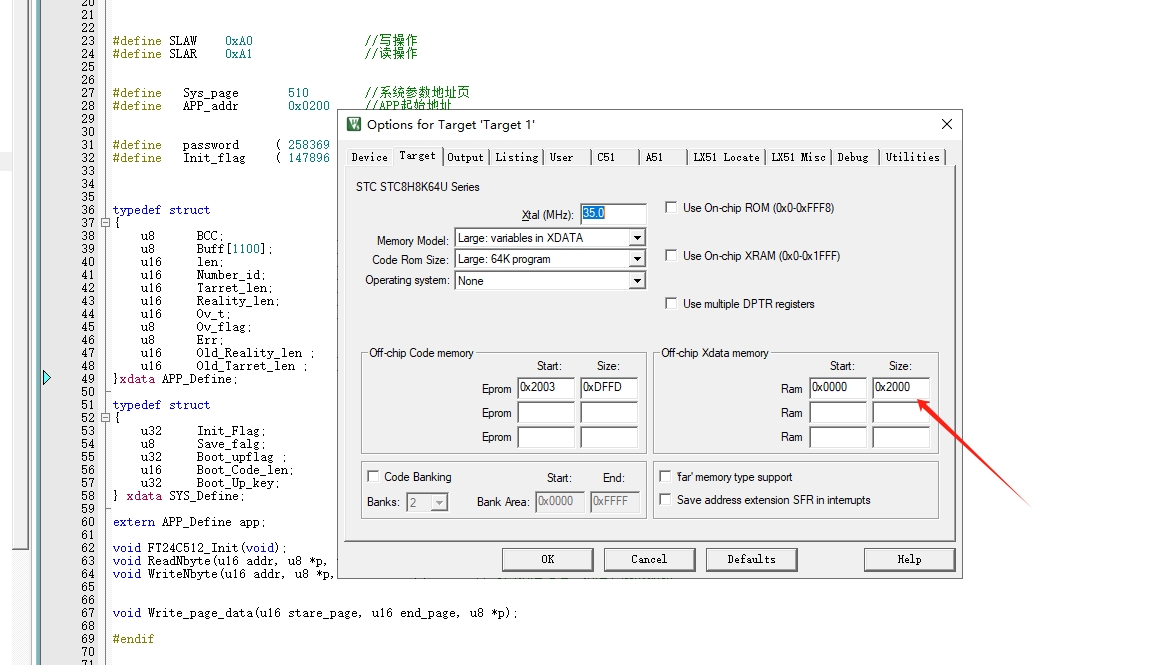1162x665 pixels.
Task: Click third Ram Start field
Action: point(838,437)
